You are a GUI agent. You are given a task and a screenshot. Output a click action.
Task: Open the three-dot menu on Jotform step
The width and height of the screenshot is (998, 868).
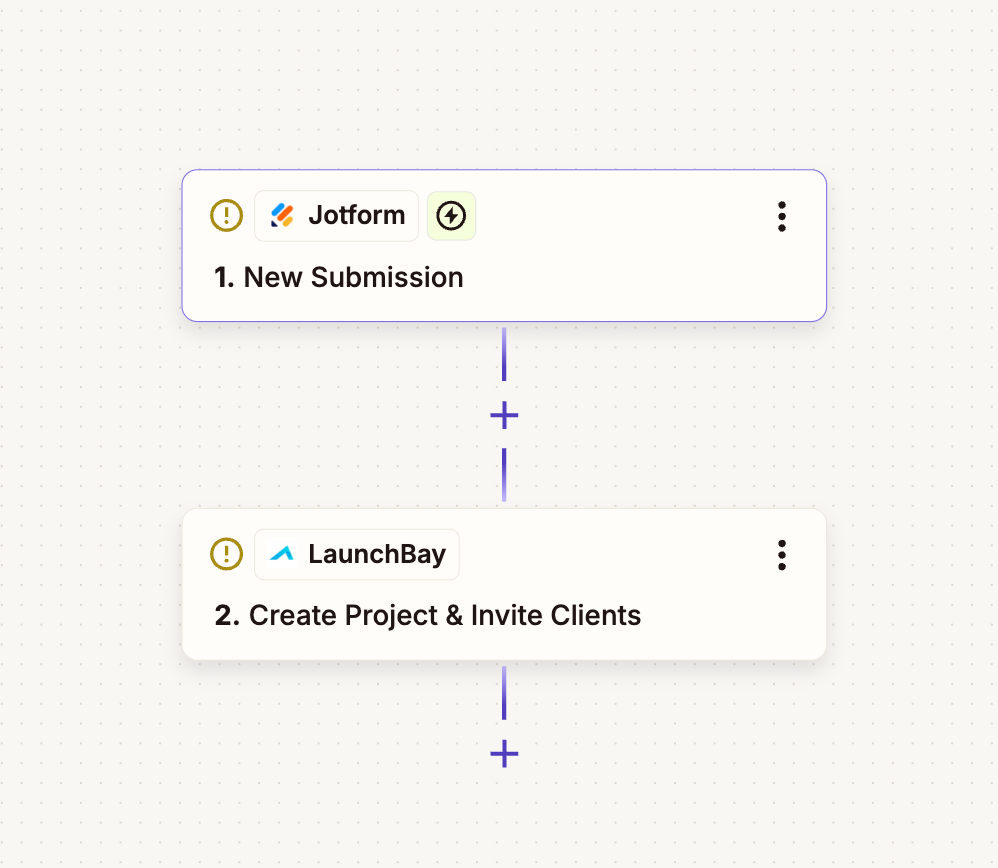pos(782,216)
